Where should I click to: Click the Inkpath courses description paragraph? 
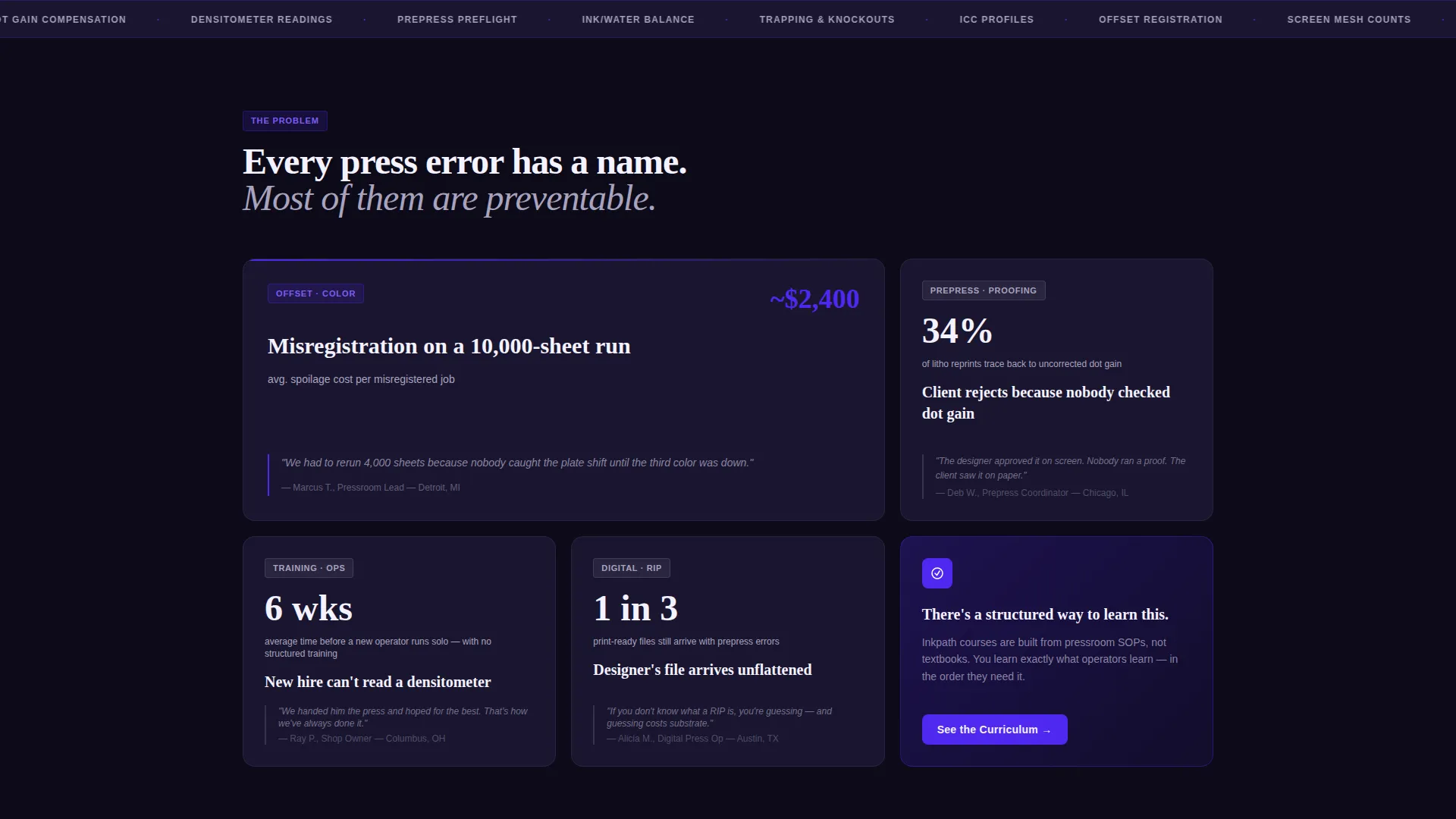click(1050, 659)
